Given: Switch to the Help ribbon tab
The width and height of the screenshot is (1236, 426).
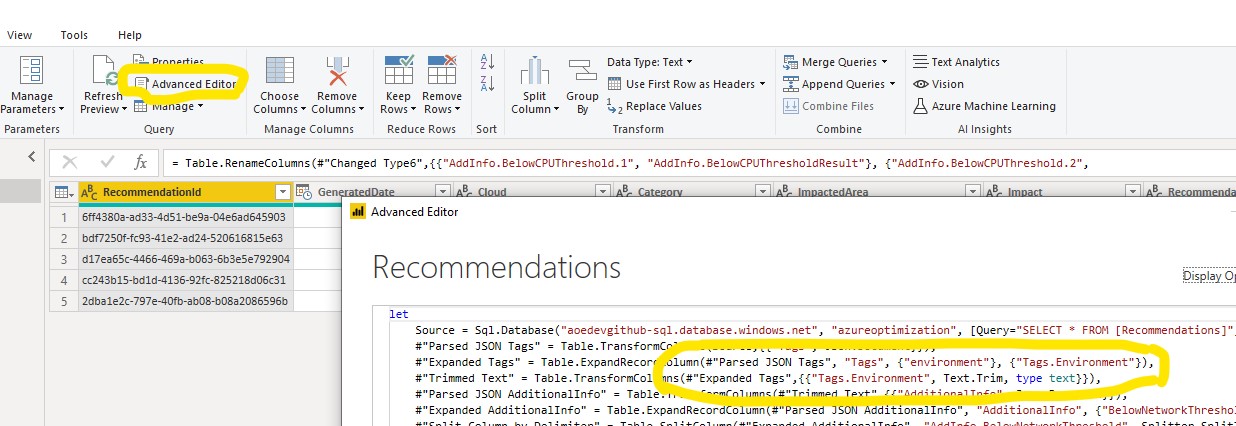Looking at the screenshot, I should click(x=130, y=35).
